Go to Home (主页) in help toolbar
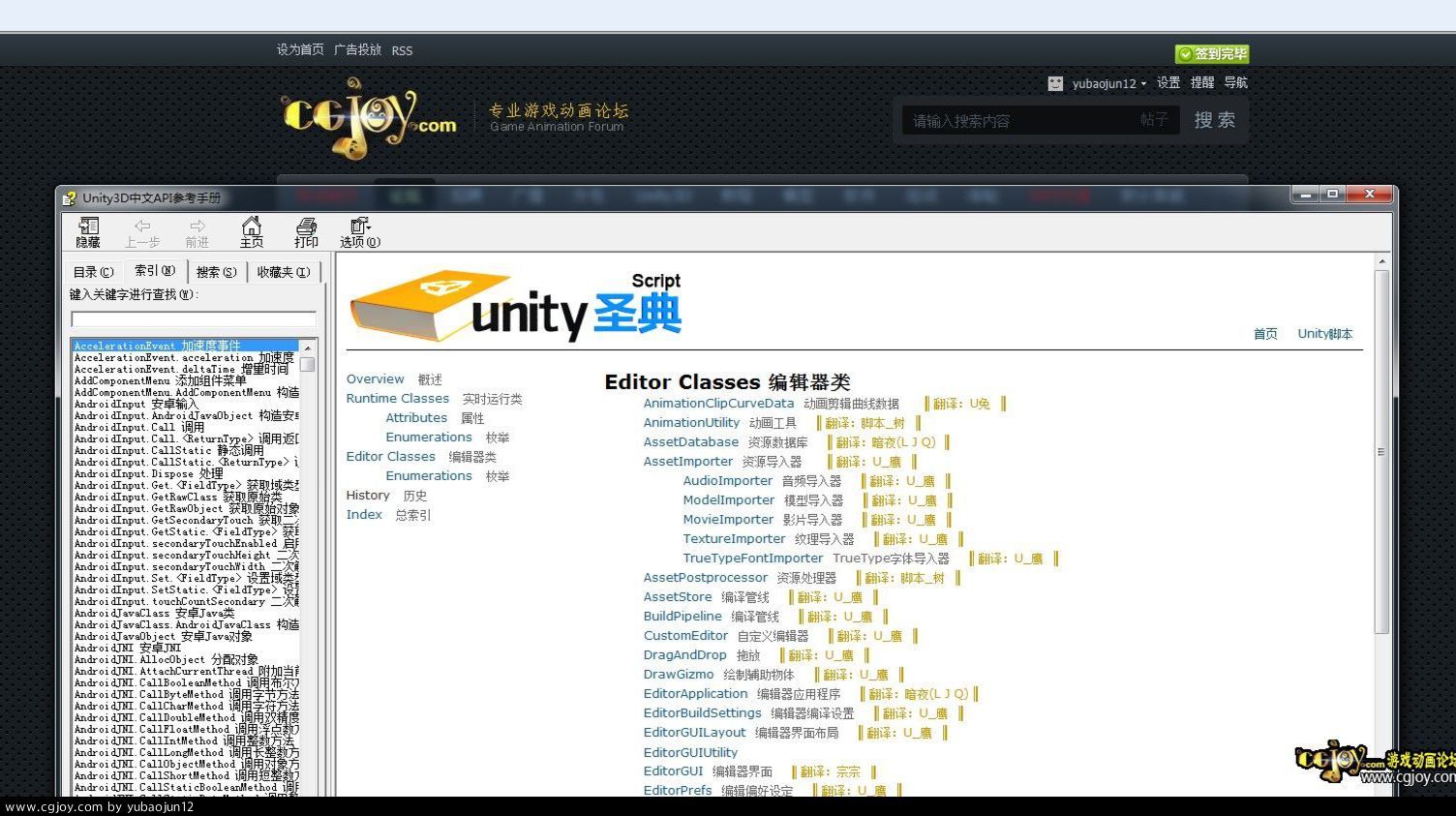This screenshot has width=1456, height=816. 252,232
